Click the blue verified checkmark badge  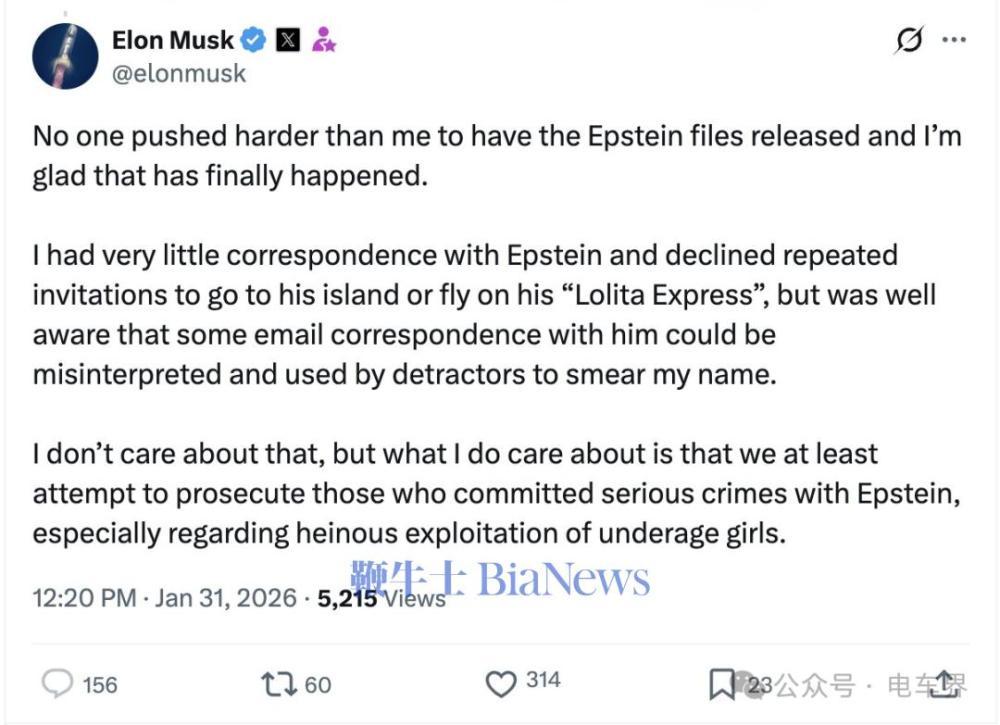[x=253, y=40]
